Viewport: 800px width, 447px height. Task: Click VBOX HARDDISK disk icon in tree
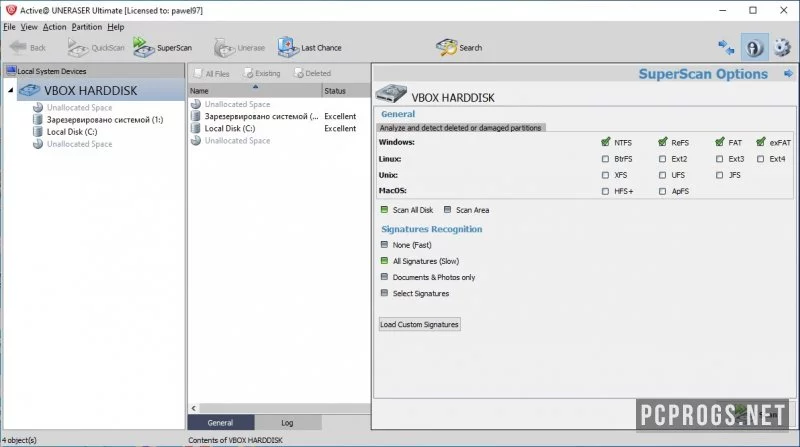[x=30, y=90]
